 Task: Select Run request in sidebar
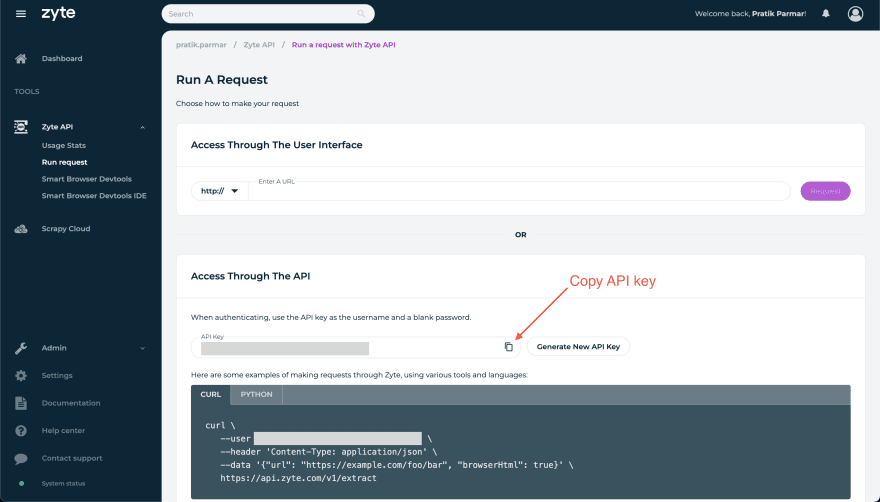click(x=65, y=162)
